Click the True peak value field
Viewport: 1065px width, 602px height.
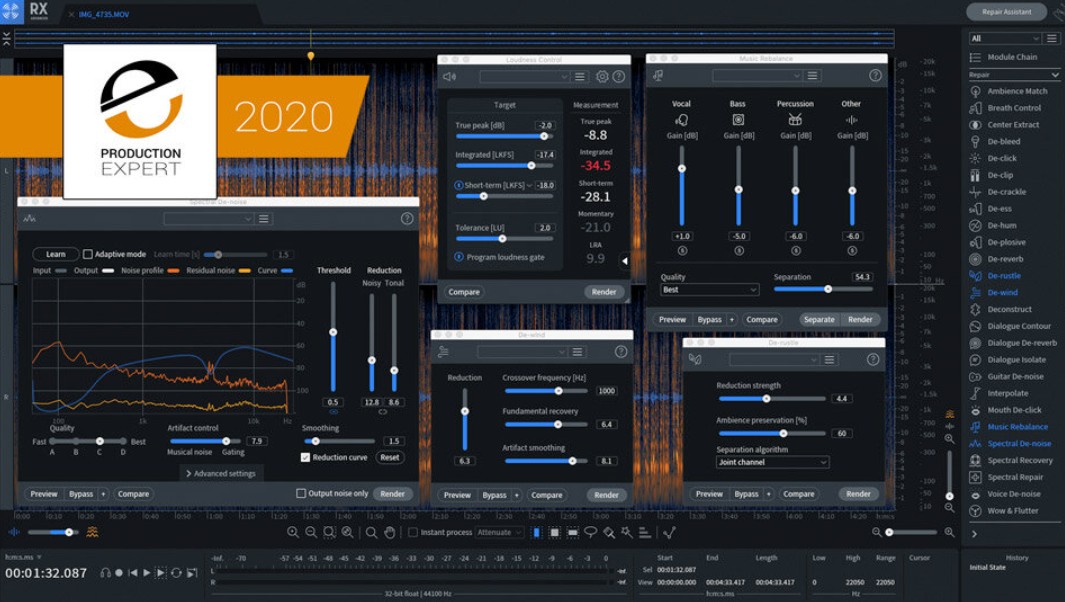pyautogui.click(x=545, y=126)
